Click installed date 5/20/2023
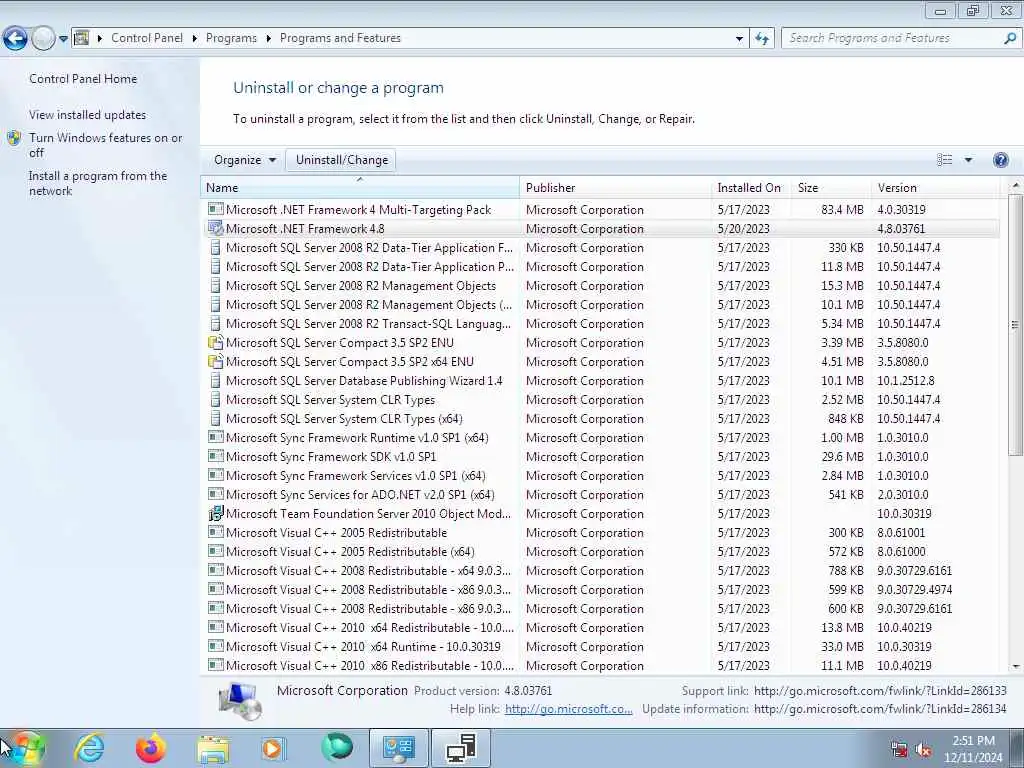 tap(743, 229)
